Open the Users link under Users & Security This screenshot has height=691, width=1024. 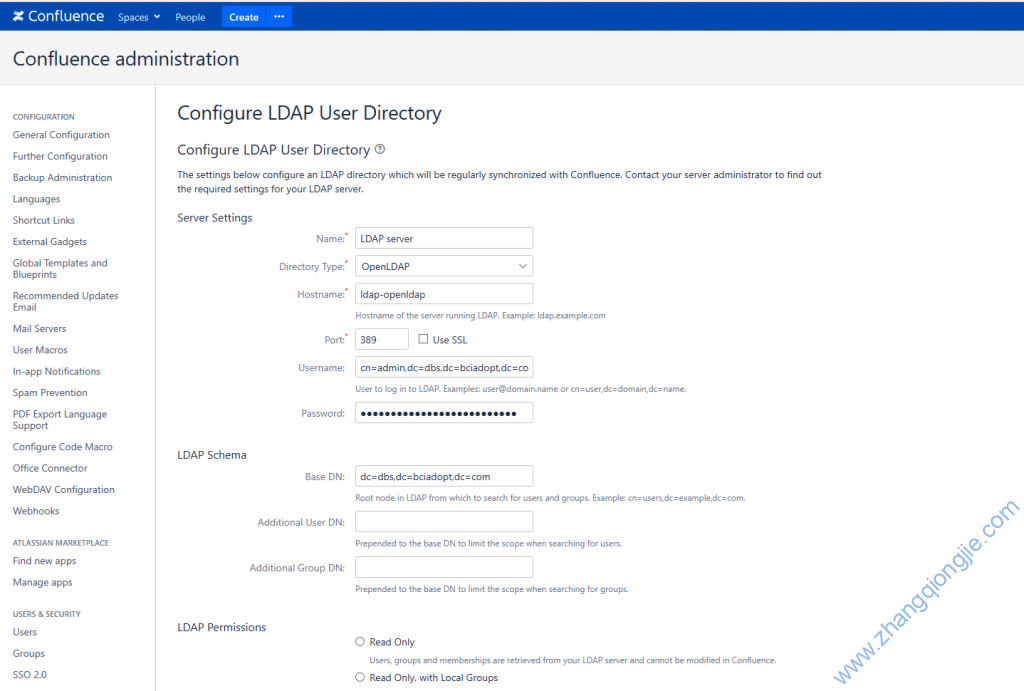coord(25,632)
